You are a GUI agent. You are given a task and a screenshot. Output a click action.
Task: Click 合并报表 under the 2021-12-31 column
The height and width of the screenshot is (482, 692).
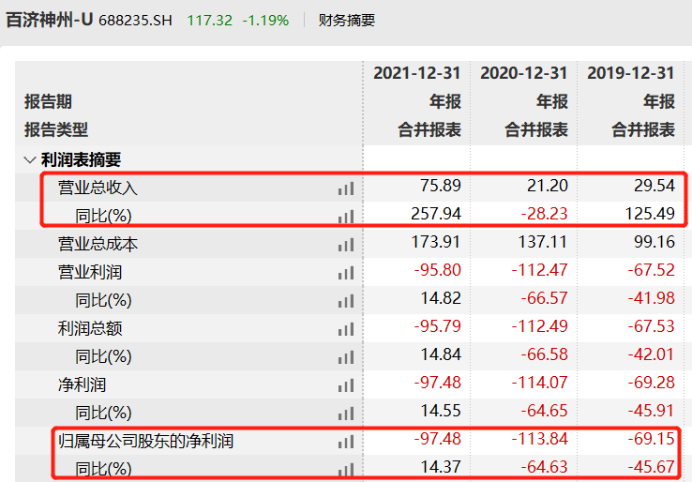pos(429,130)
